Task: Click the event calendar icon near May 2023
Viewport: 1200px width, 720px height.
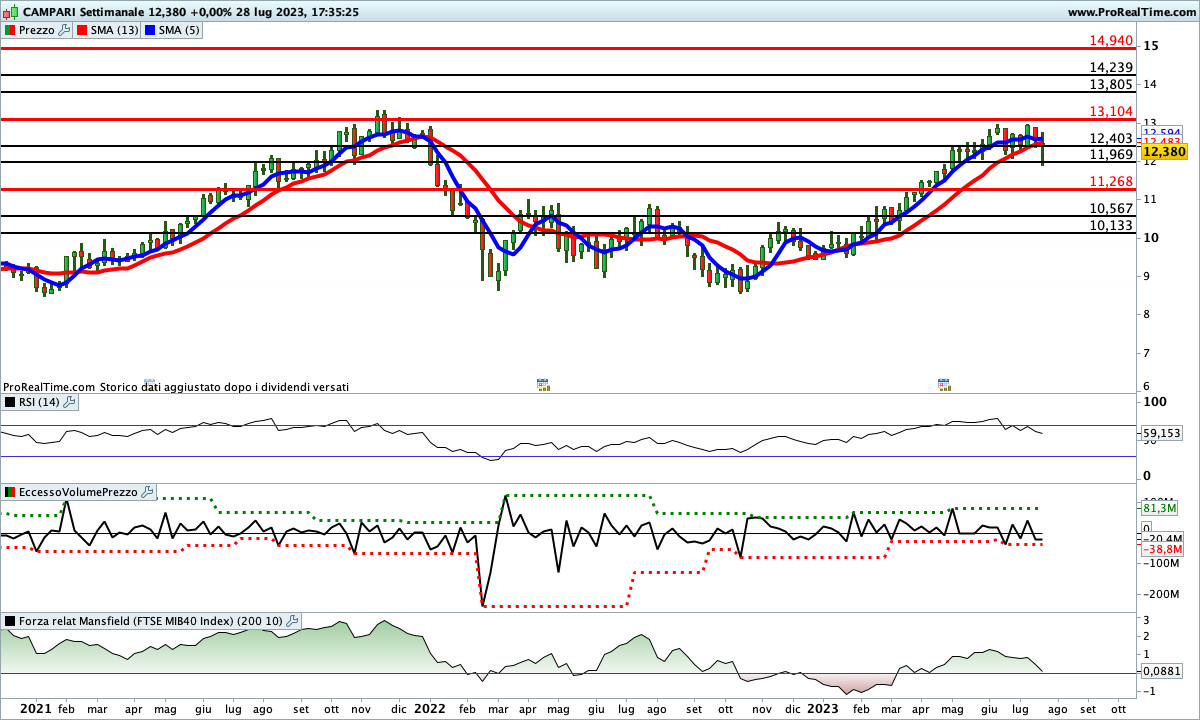Action: [942, 383]
